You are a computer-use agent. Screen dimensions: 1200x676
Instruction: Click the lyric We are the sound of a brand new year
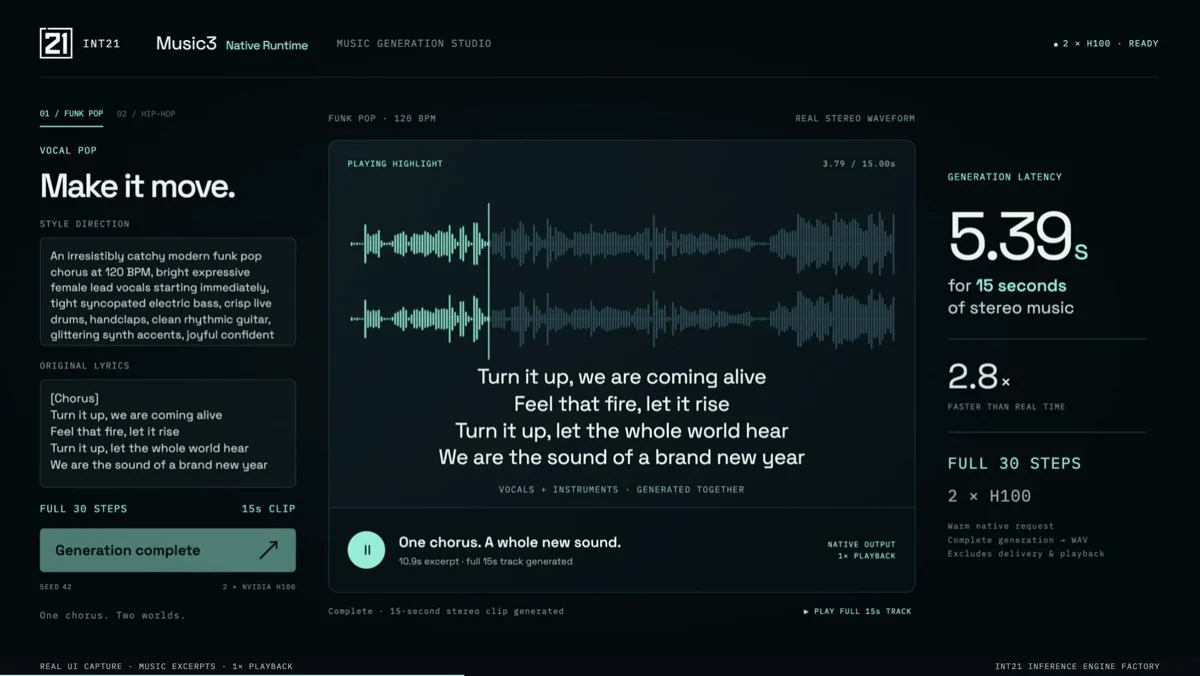(622, 457)
